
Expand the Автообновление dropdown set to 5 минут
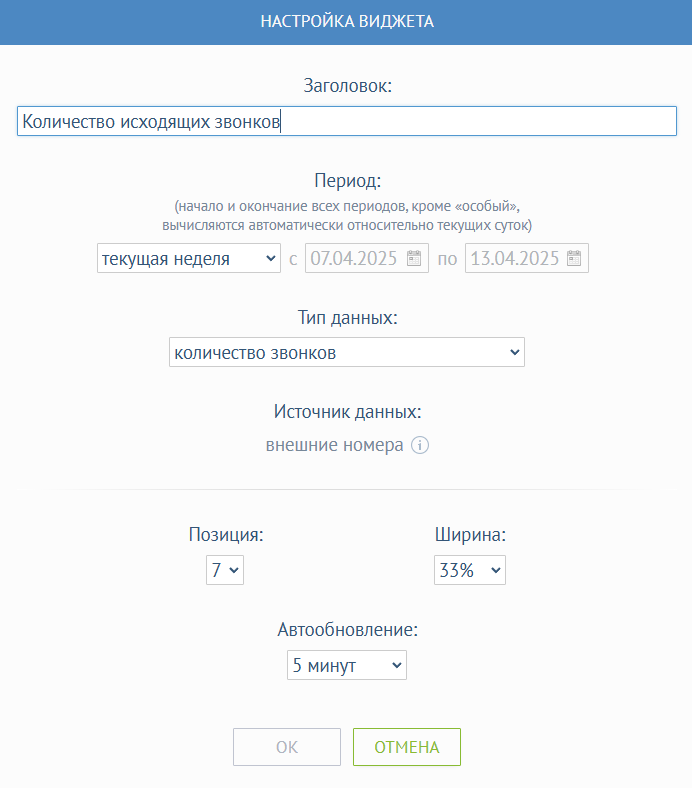[347, 665]
